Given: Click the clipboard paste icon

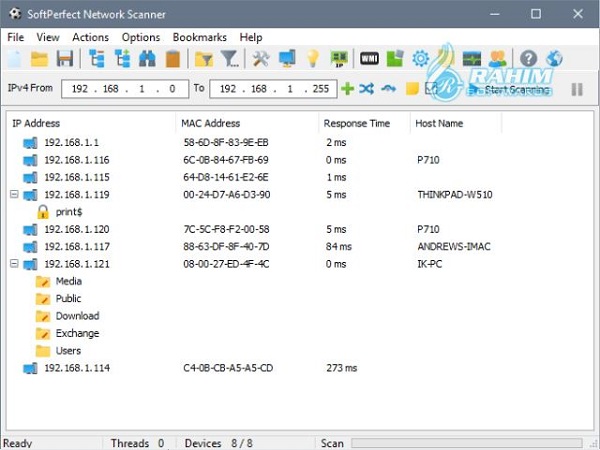Looking at the screenshot, I should coord(173,59).
